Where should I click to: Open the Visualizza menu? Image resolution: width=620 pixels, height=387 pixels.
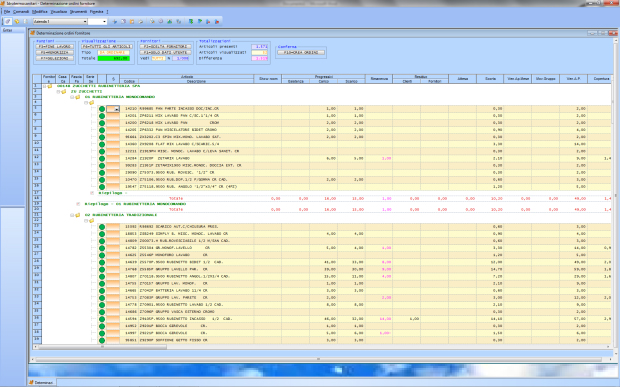point(59,12)
